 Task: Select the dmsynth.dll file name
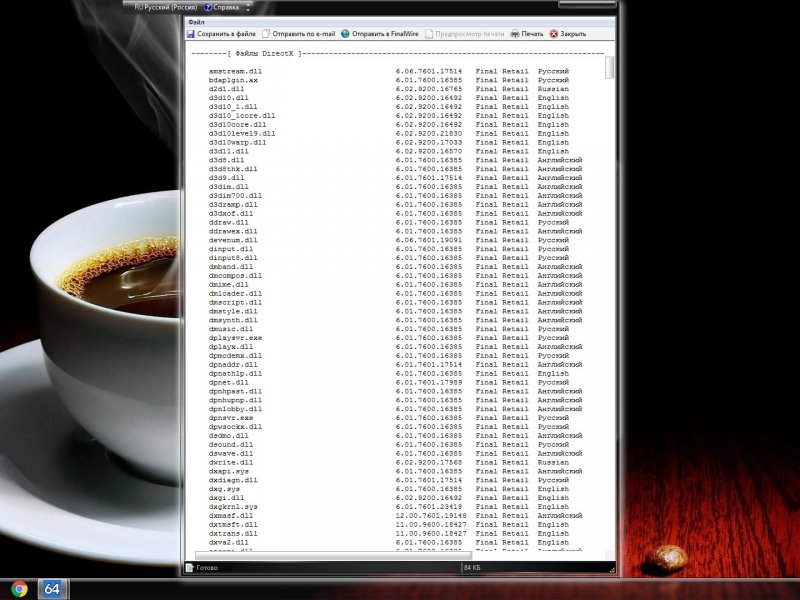(x=233, y=320)
